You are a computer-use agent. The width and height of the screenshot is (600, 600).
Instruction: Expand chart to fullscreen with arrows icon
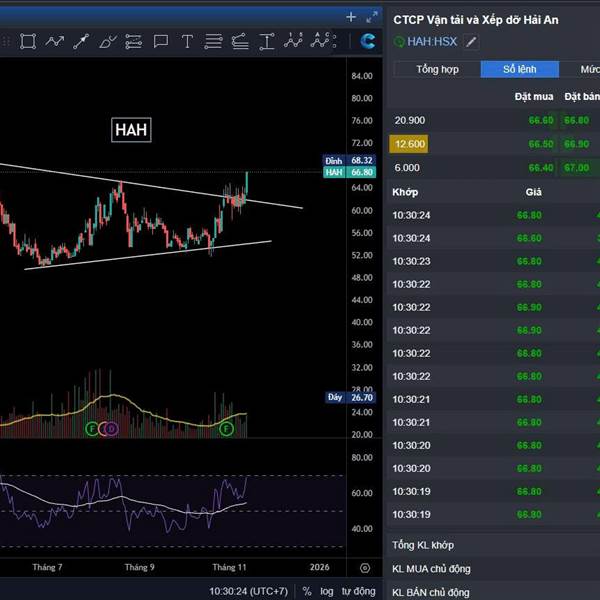[x=372, y=17]
